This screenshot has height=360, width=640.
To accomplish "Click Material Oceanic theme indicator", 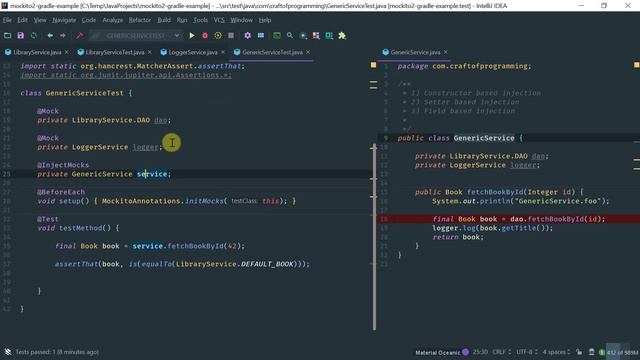I will 442,352.
